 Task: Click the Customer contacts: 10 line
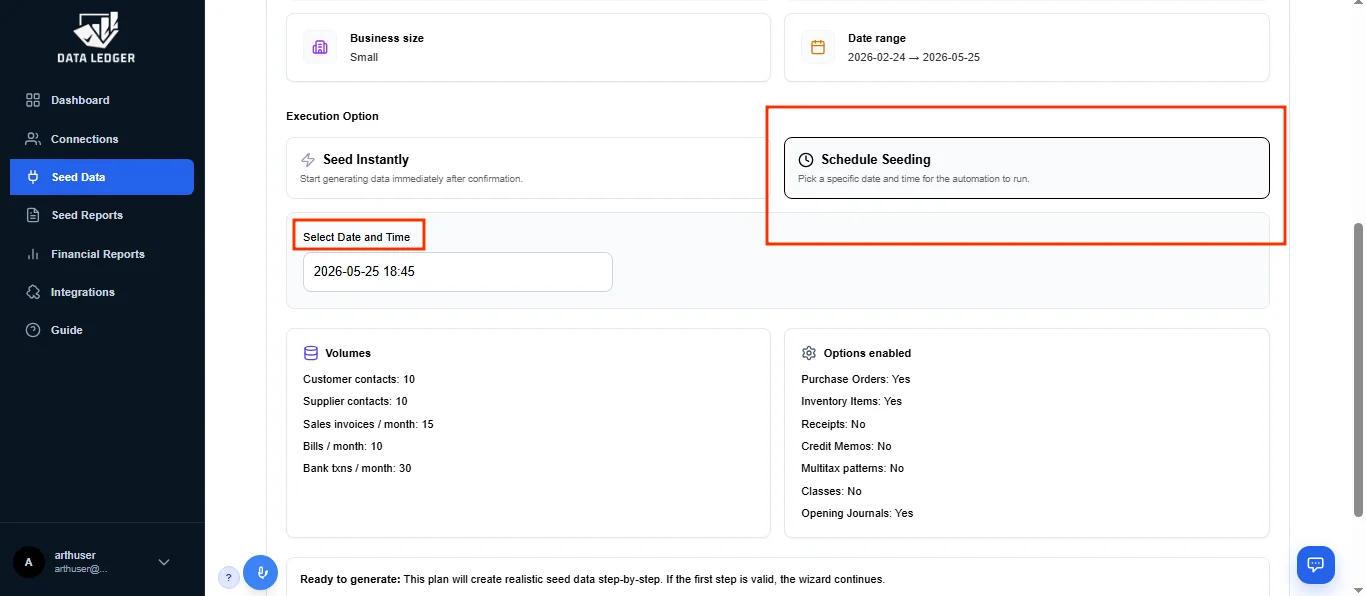(x=359, y=379)
